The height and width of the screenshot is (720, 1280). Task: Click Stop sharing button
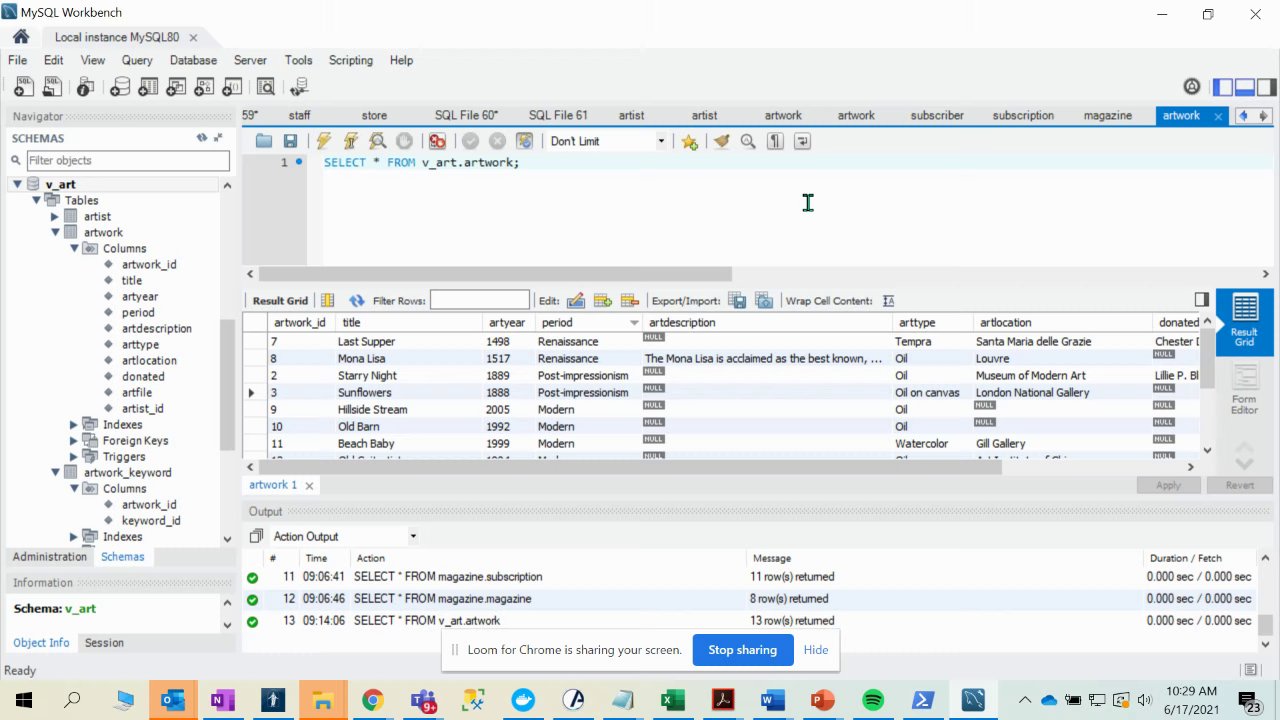click(742, 650)
